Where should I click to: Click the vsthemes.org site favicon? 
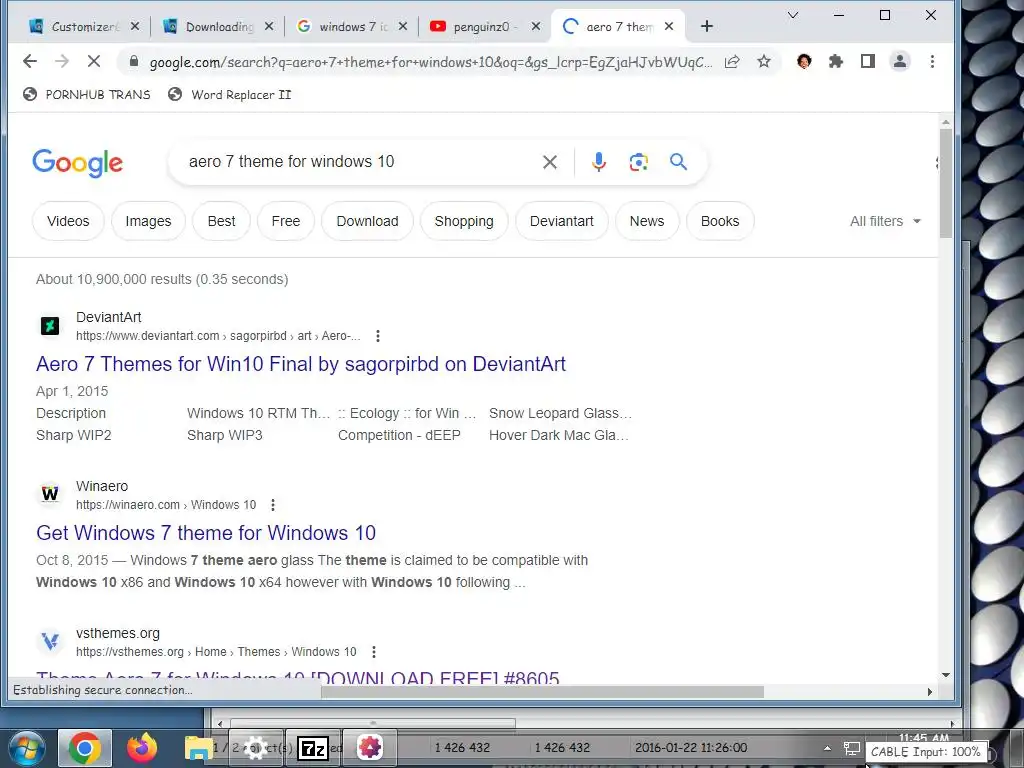point(50,641)
